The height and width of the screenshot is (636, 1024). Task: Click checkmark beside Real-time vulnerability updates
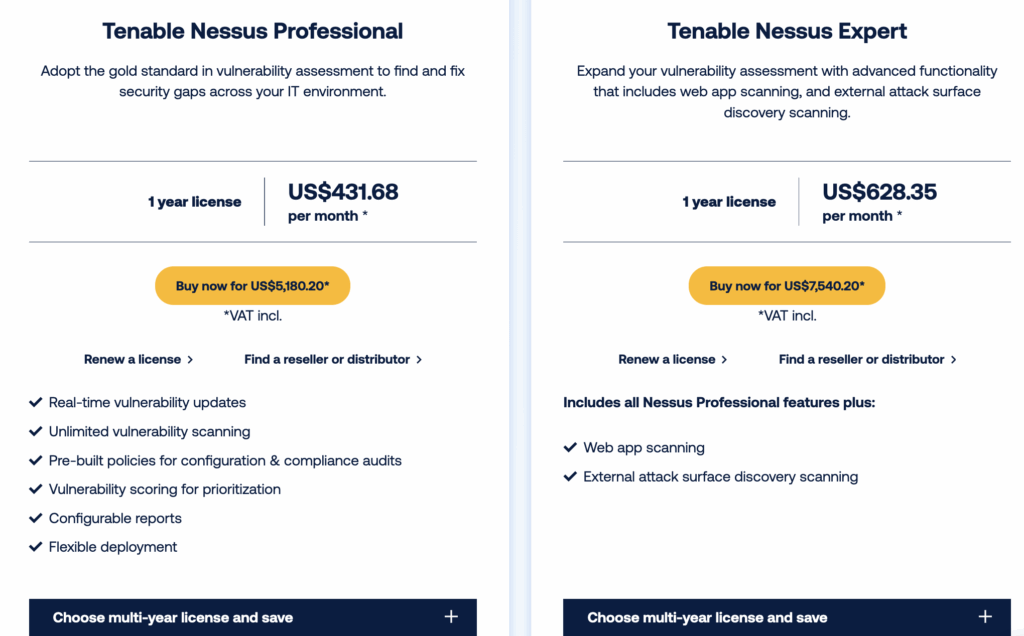(36, 403)
